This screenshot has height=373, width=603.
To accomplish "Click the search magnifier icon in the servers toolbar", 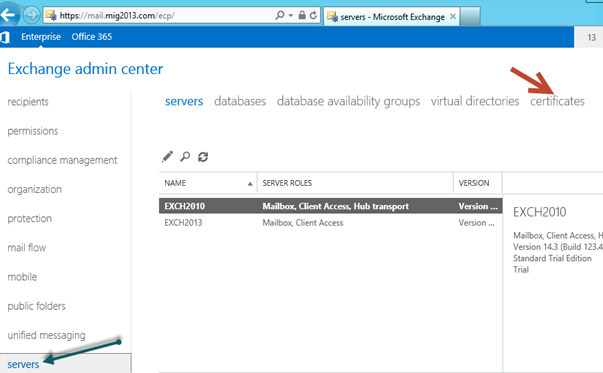I will [x=185, y=157].
